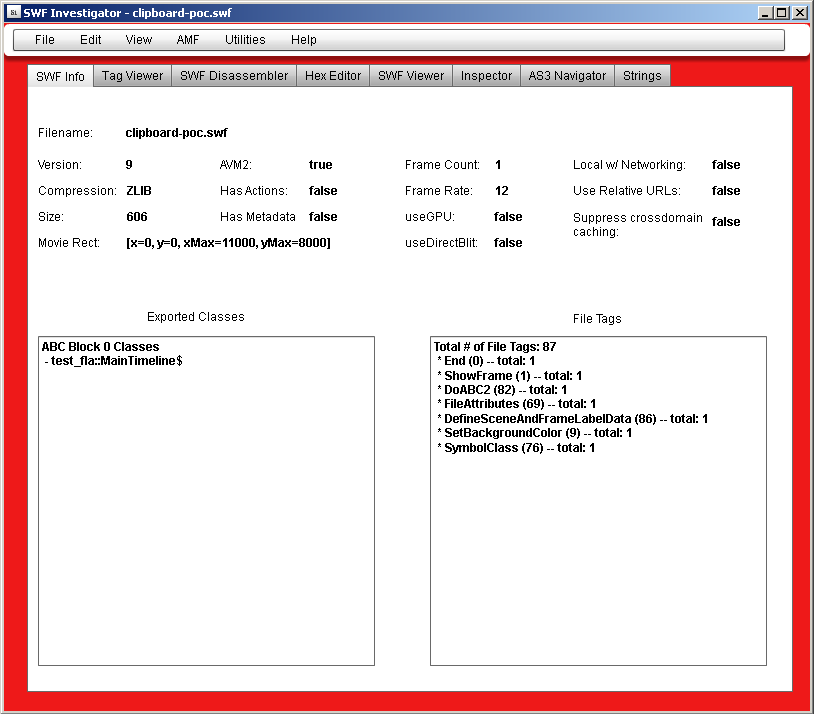Switch to the SWF Disassembler tab
Image resolution: width=814 pixels, height=714 pixels.
click(234, 76)
